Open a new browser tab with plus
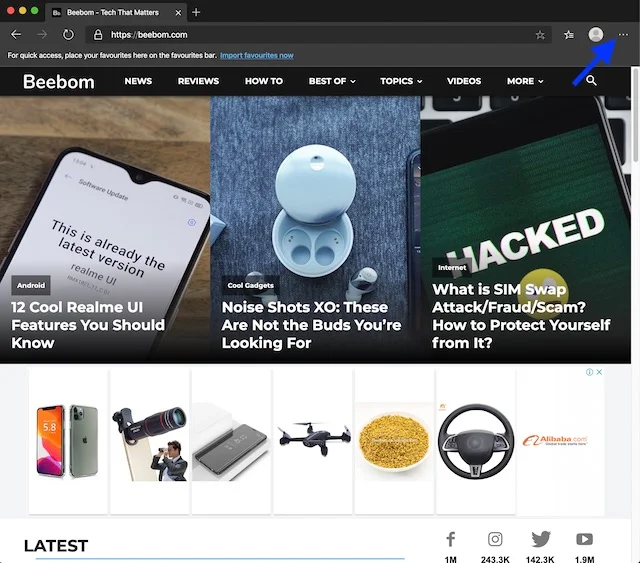640x563 pixels. coord(196,12)
